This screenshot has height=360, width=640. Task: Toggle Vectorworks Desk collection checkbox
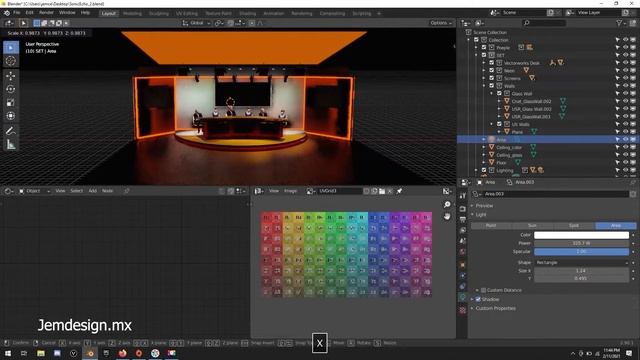click(x=492, y=63)
